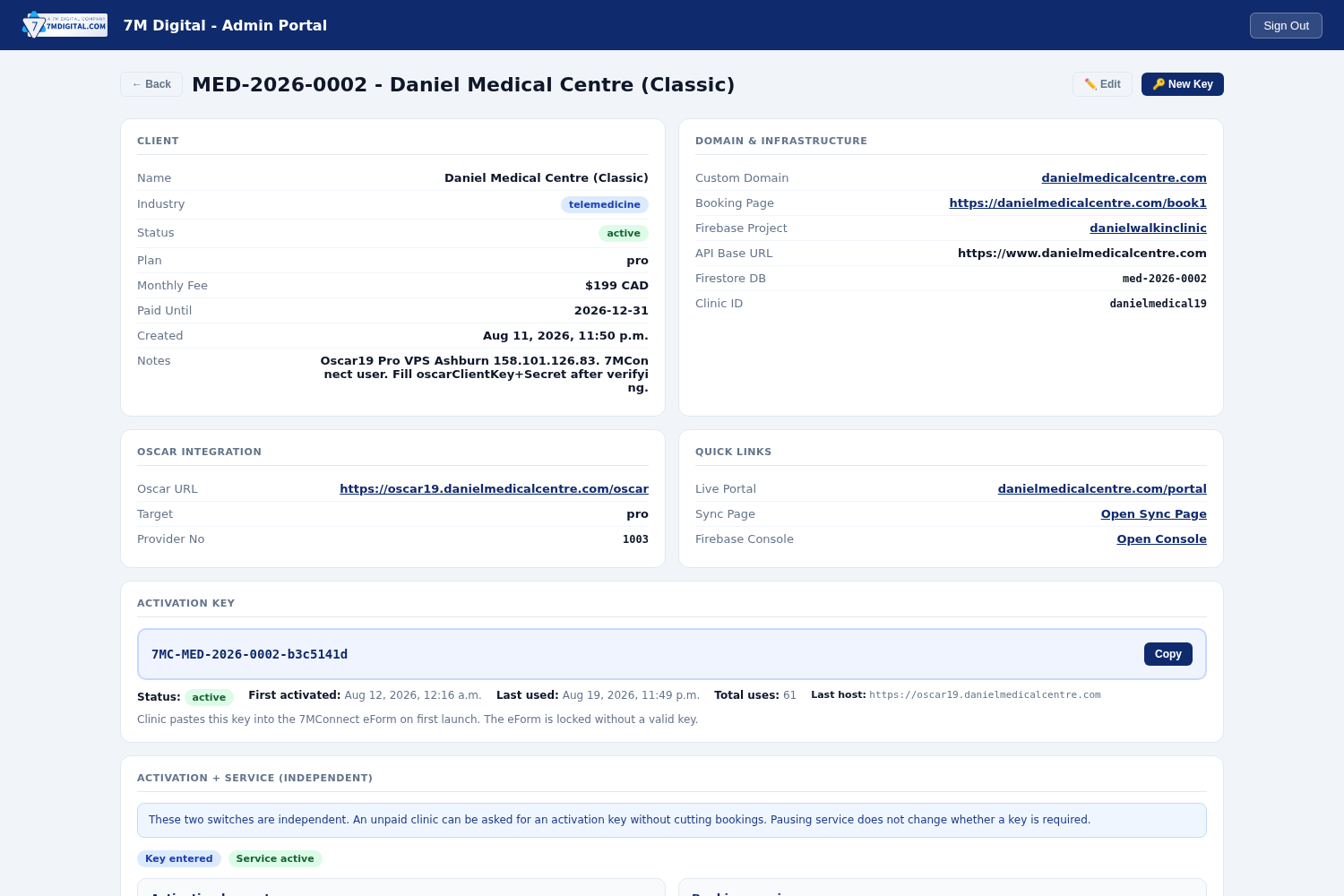Open the danielmedicalcentre.com custom domain link
Screen dimensions: 1344x896
point(1124,178)
